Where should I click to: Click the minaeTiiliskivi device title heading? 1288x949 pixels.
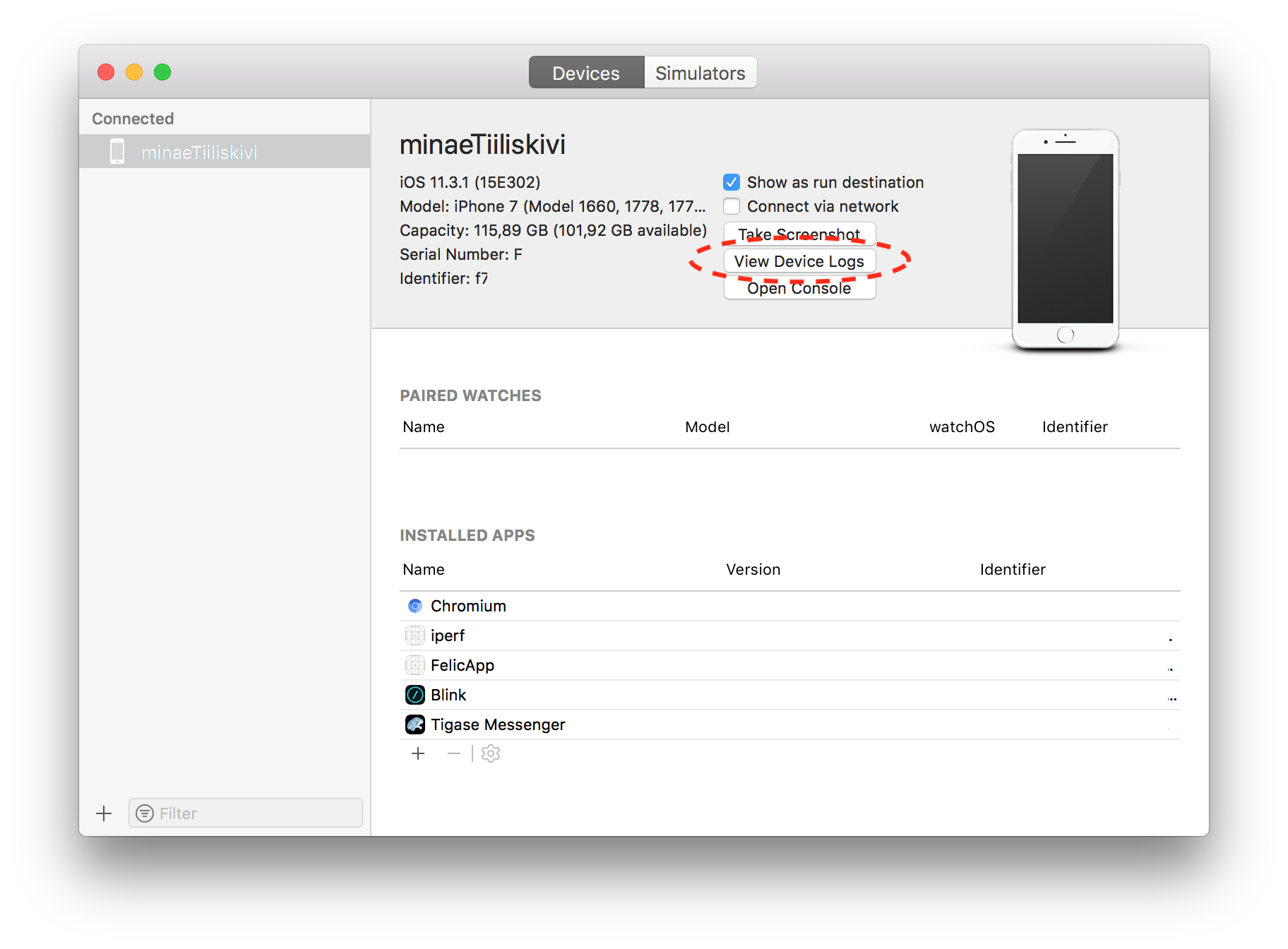[483, 145]
